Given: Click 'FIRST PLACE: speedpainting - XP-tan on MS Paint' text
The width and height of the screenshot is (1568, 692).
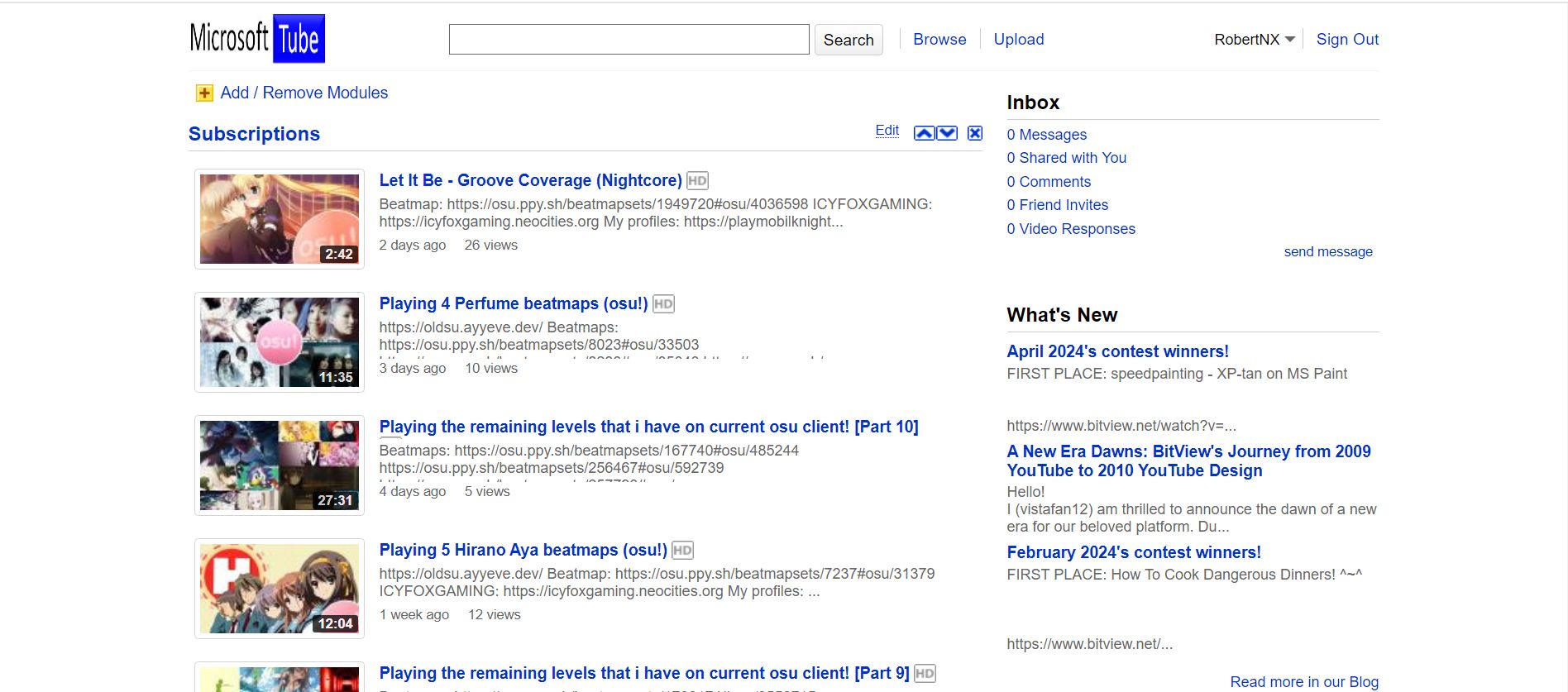Looking at the screenshot, I should tap(1177, 374).
